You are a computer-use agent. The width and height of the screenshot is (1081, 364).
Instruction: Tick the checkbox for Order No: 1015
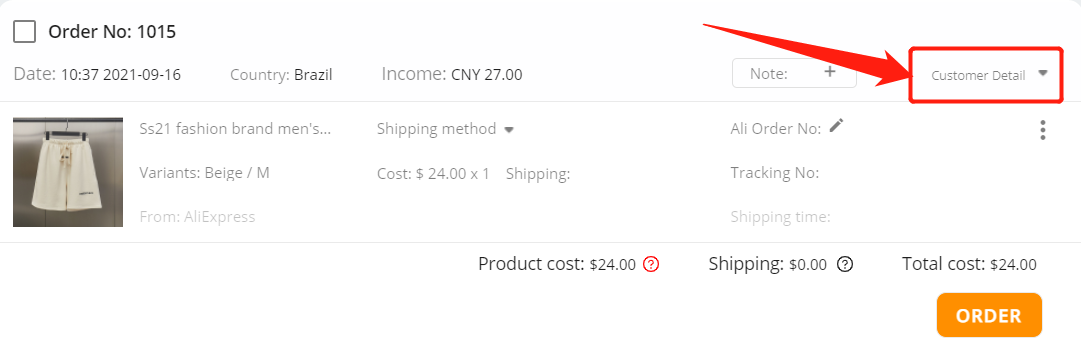coord(24,31)
